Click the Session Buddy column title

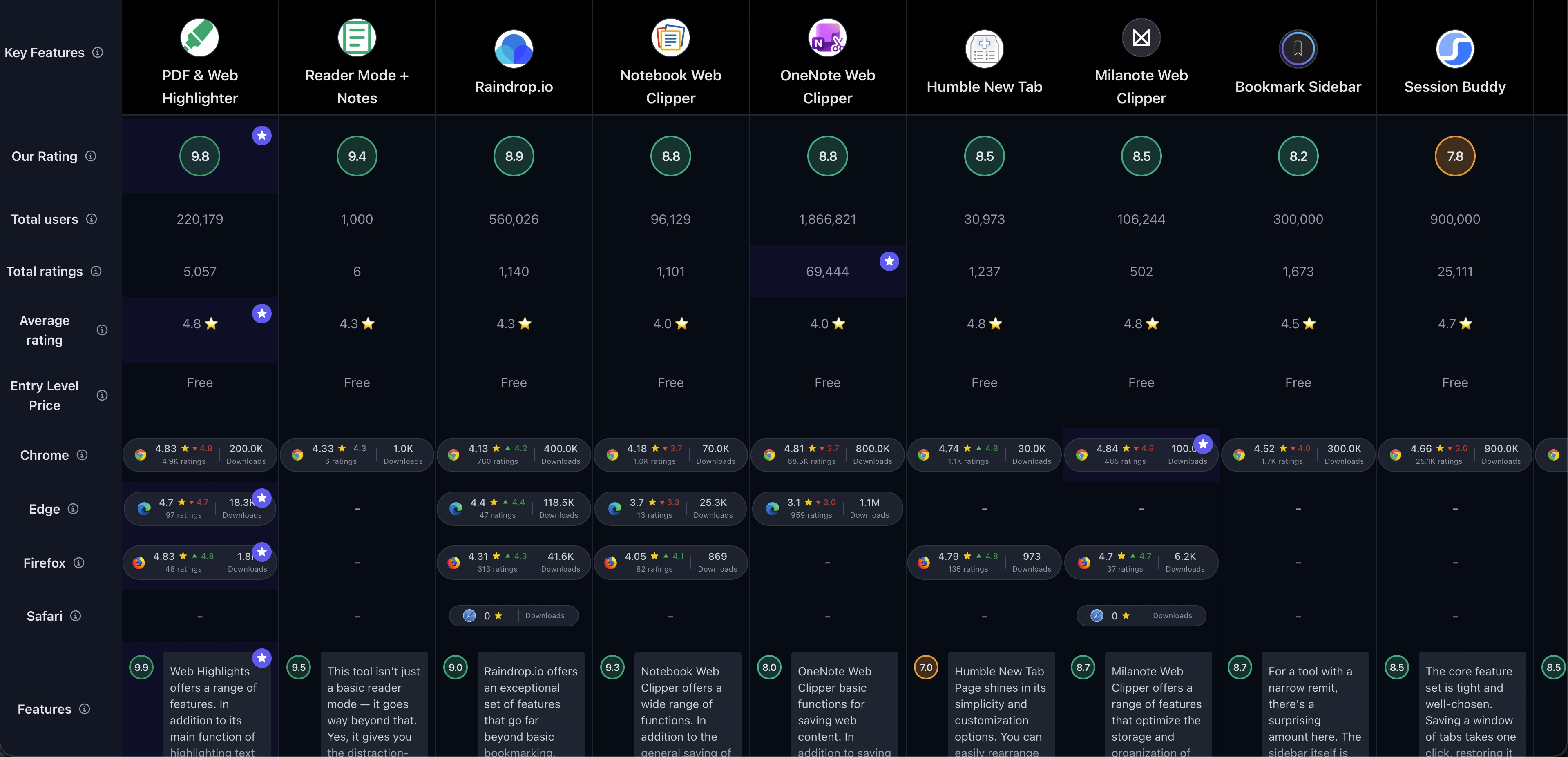1455,87
